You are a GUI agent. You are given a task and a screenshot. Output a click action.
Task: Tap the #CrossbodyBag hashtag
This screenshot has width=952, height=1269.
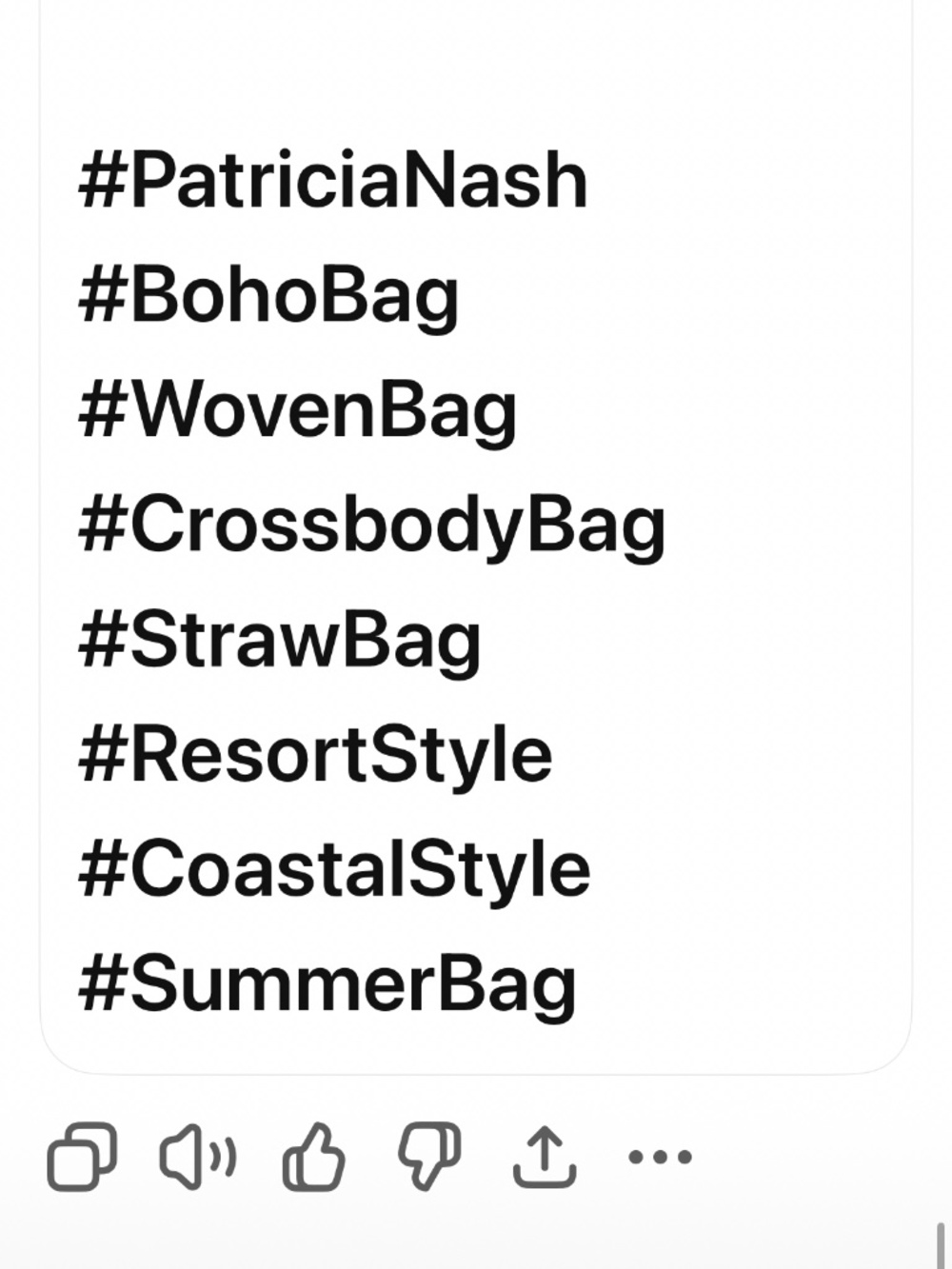(x=371, y=526)
